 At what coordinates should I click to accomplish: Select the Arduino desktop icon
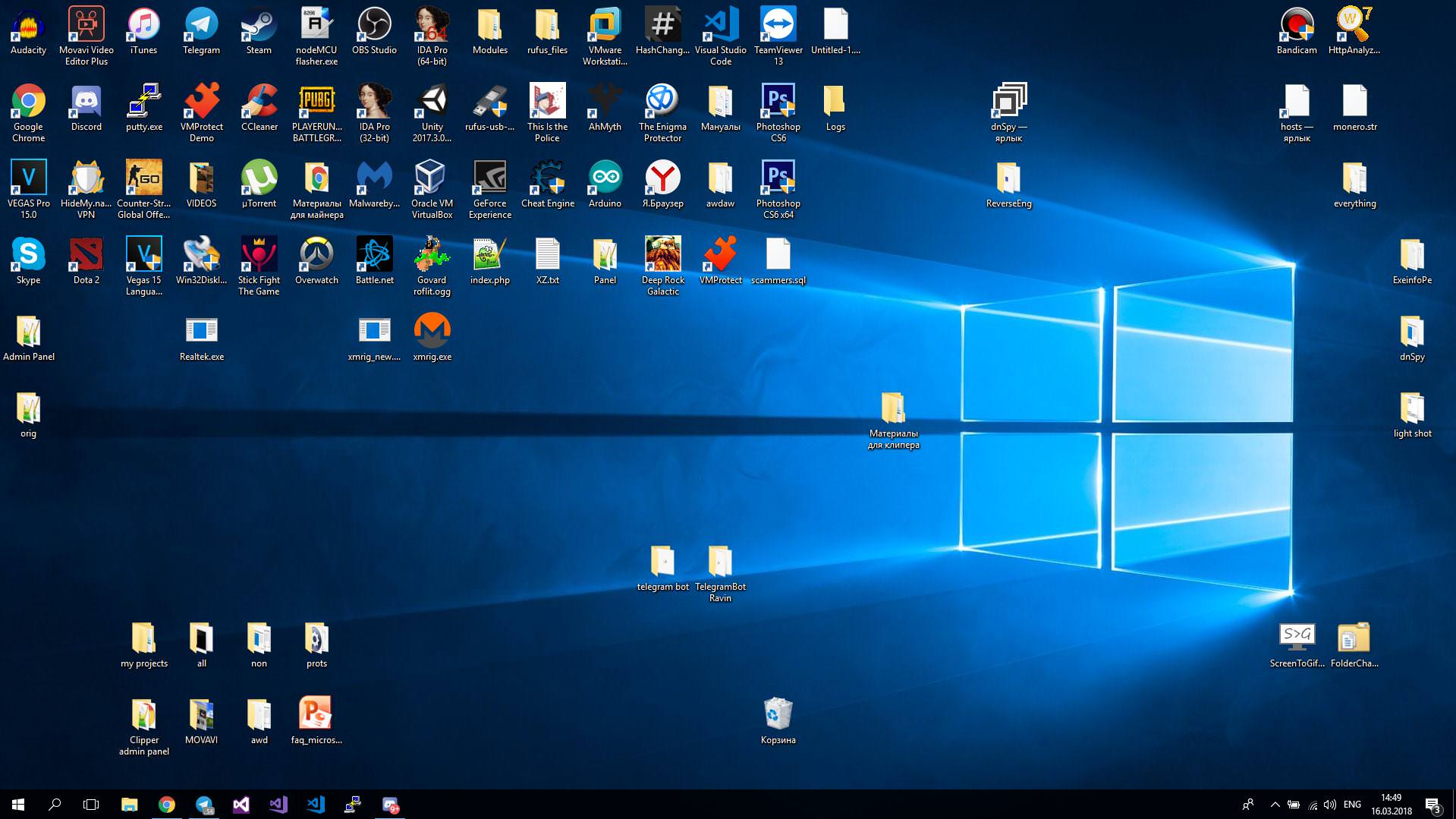(605, 185)
